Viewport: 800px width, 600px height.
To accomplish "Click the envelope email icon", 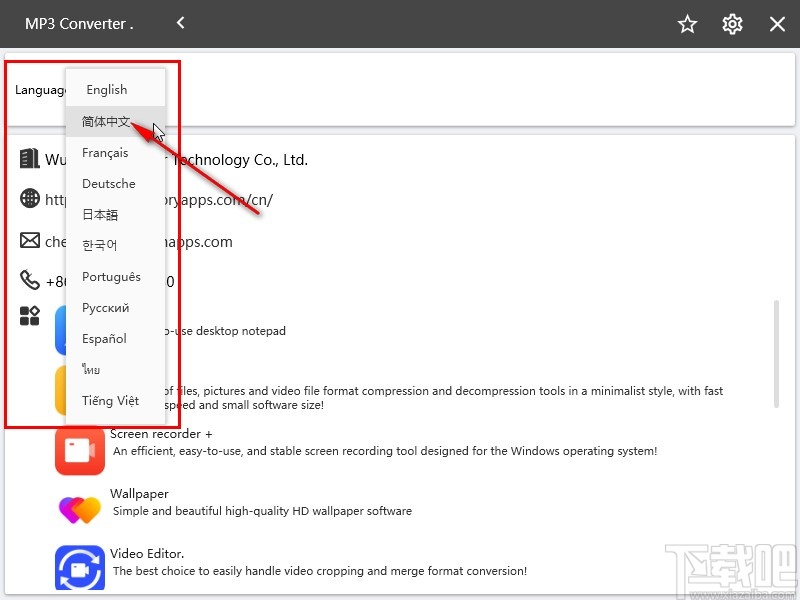I will click(x=30, y=240).
